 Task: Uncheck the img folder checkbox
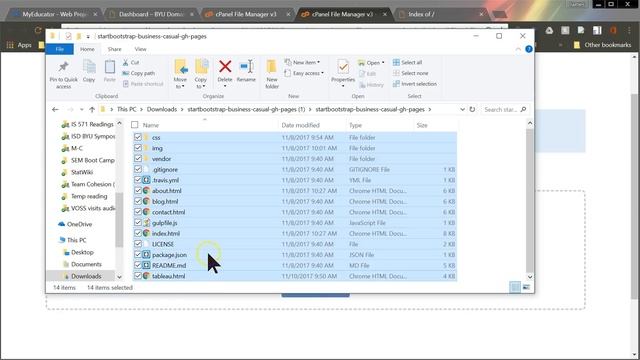point(138,148)
